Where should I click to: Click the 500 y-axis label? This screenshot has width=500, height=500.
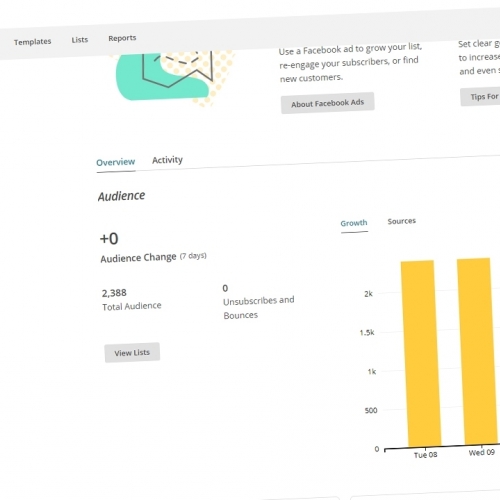tap(371, 410)
